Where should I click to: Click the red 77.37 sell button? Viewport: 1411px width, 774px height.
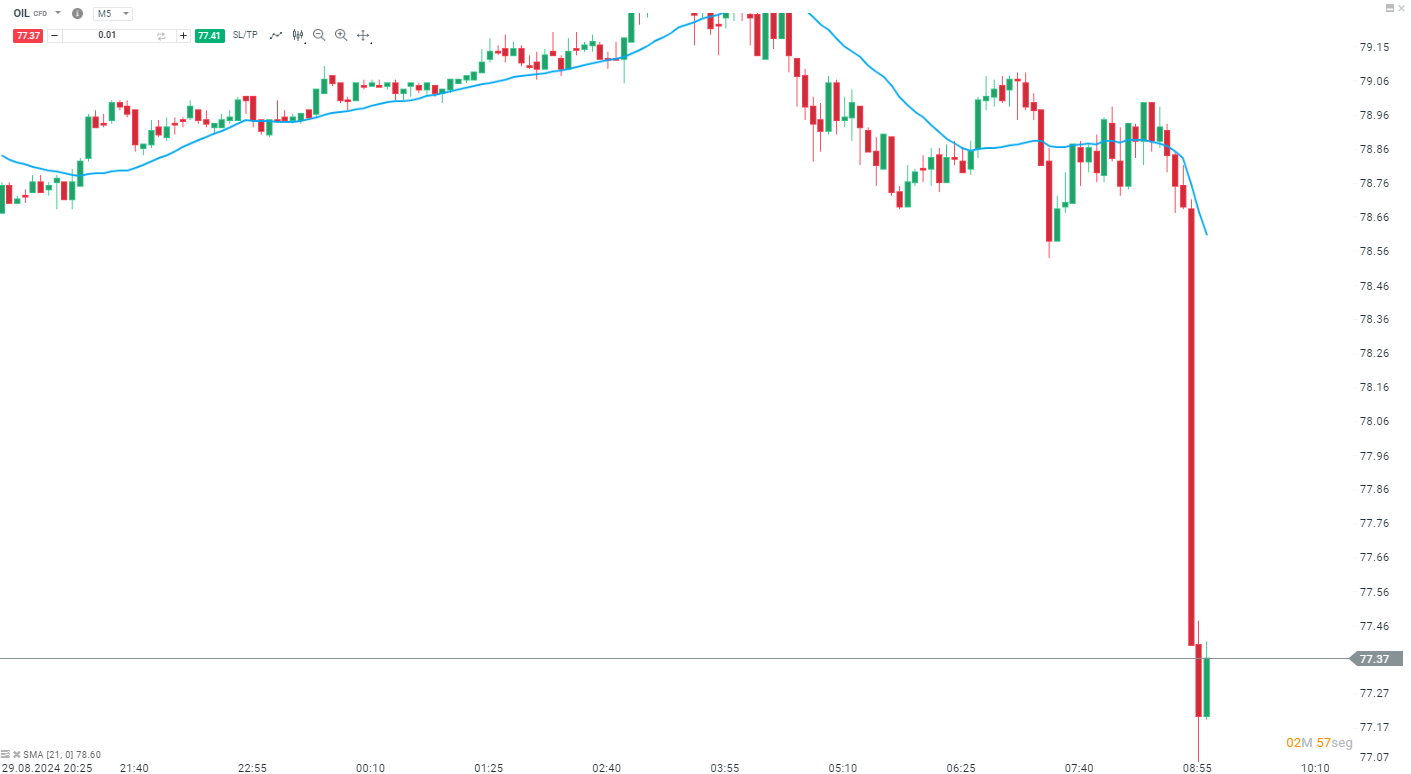tap(27, 36)
